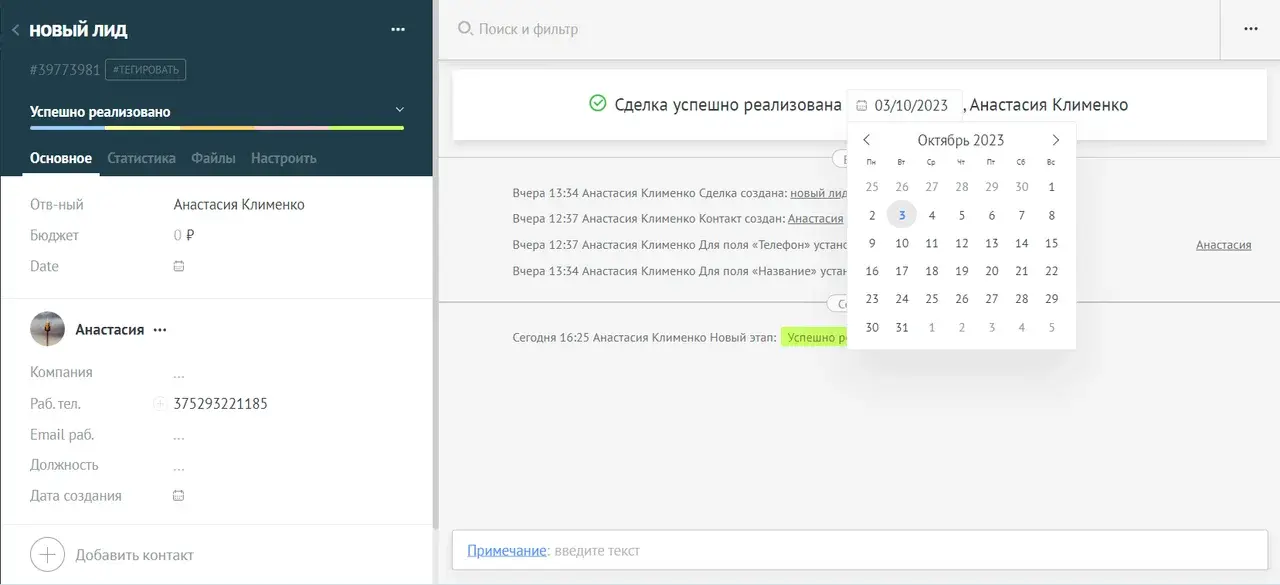This screenshot has height=585, width=1280.
Task: Go back using the arrow beside НОВЫЙ ЛИД
Action: (x=15, y=30)
